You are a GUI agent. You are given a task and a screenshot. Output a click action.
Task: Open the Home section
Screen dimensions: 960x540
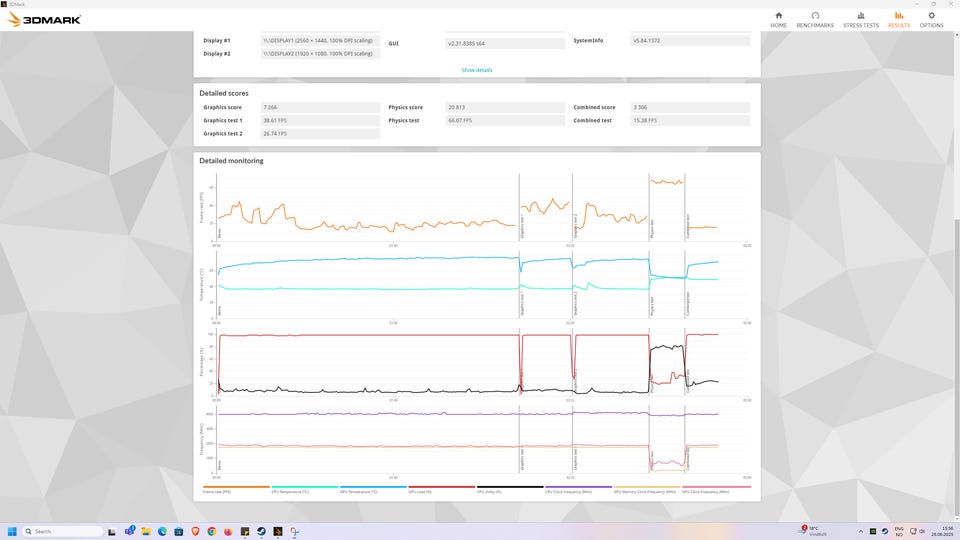click(778, 19)
